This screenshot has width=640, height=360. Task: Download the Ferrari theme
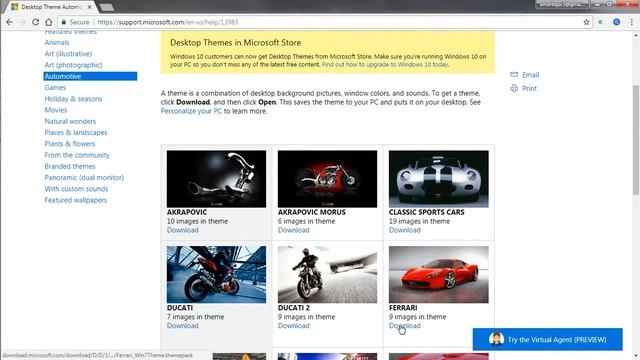(x=404, y=326)
